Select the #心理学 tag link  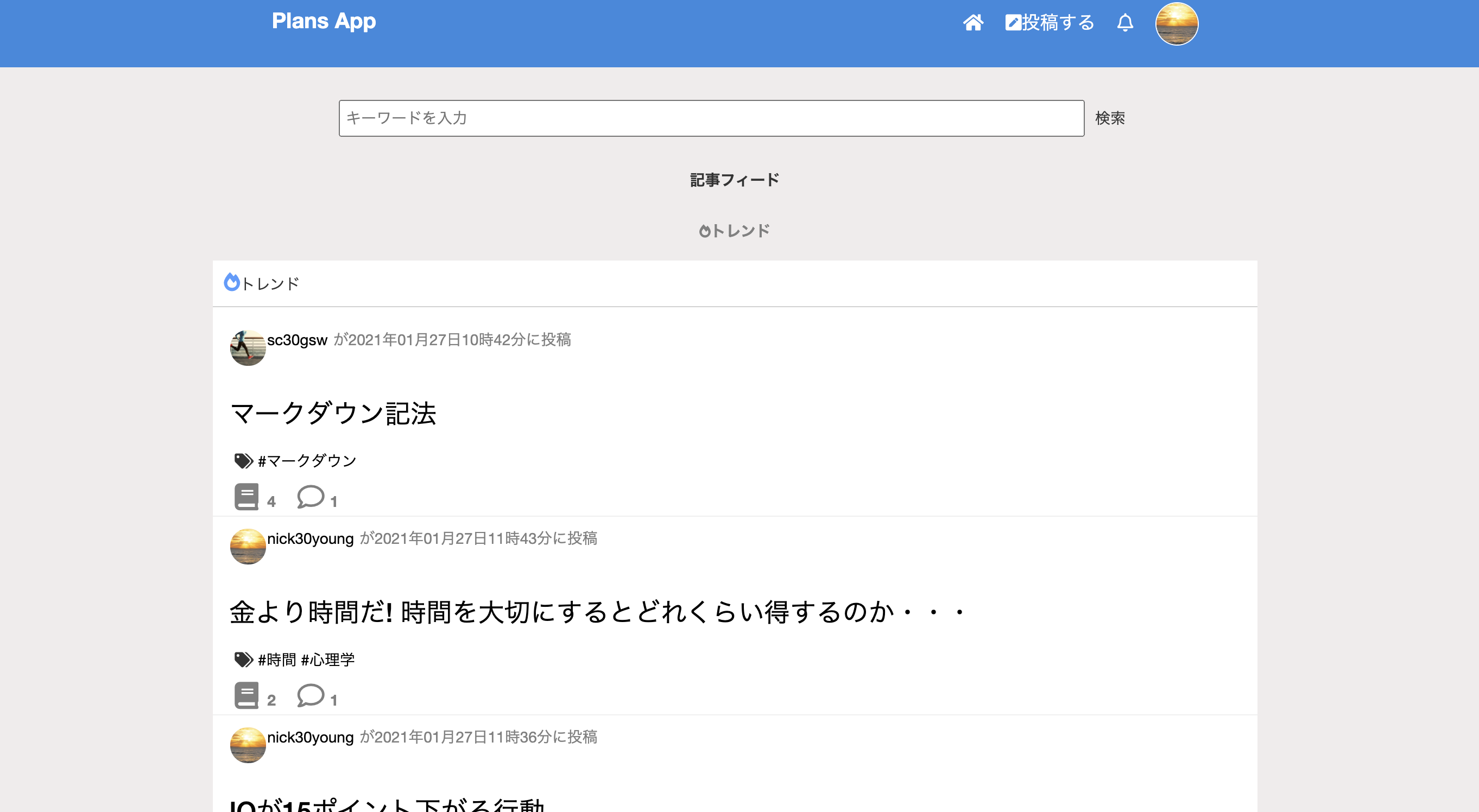[x=331, y=659]
